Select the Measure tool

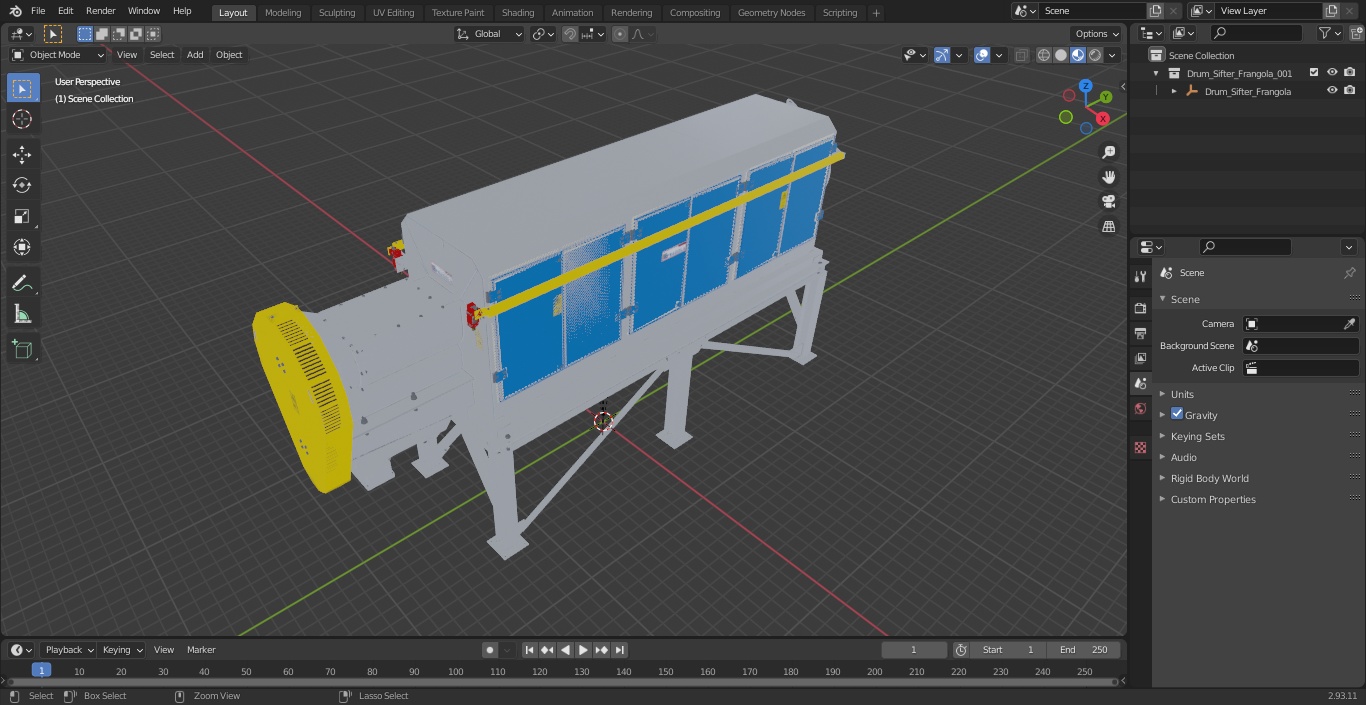coord(22,315)
